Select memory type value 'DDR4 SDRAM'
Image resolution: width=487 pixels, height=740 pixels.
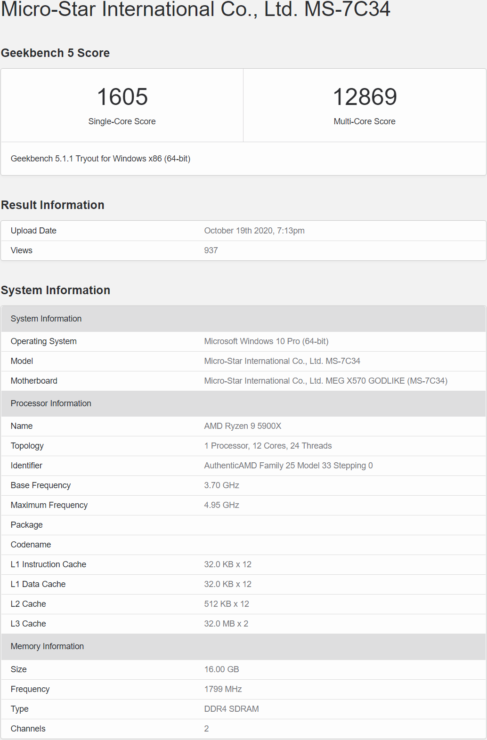(231, 709)
